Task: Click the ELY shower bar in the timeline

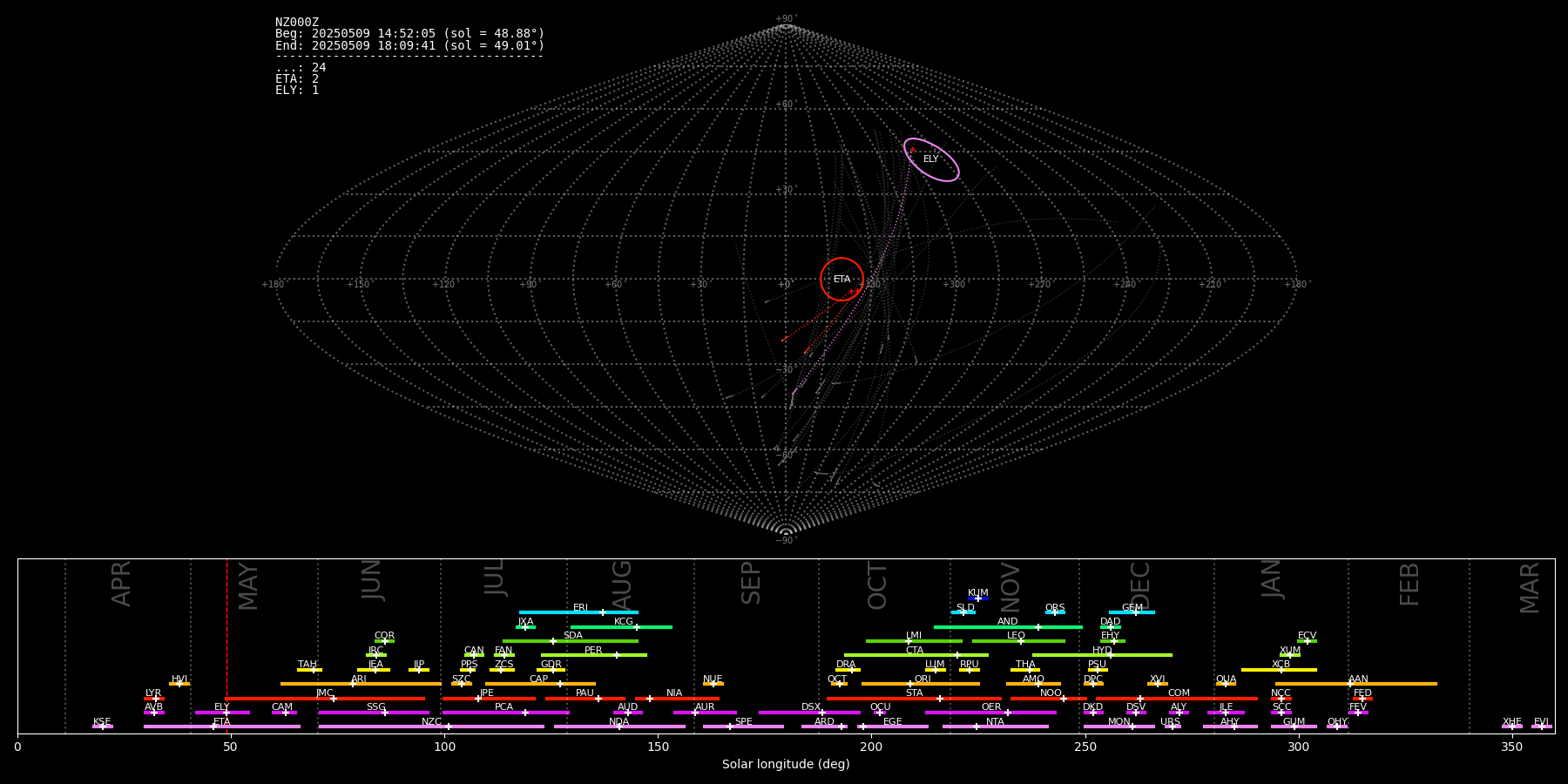Action: pyautogui.click(x=222, y=713)
